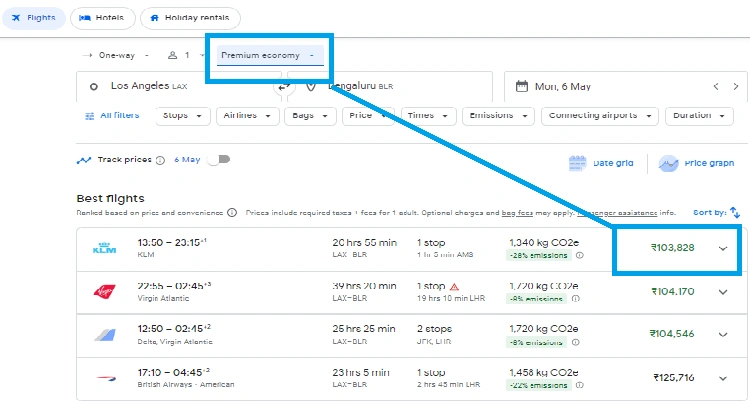The image size is (750, 401).
Task: Open the One-way trip type dropdown
Action: click(x=115, y=56)
